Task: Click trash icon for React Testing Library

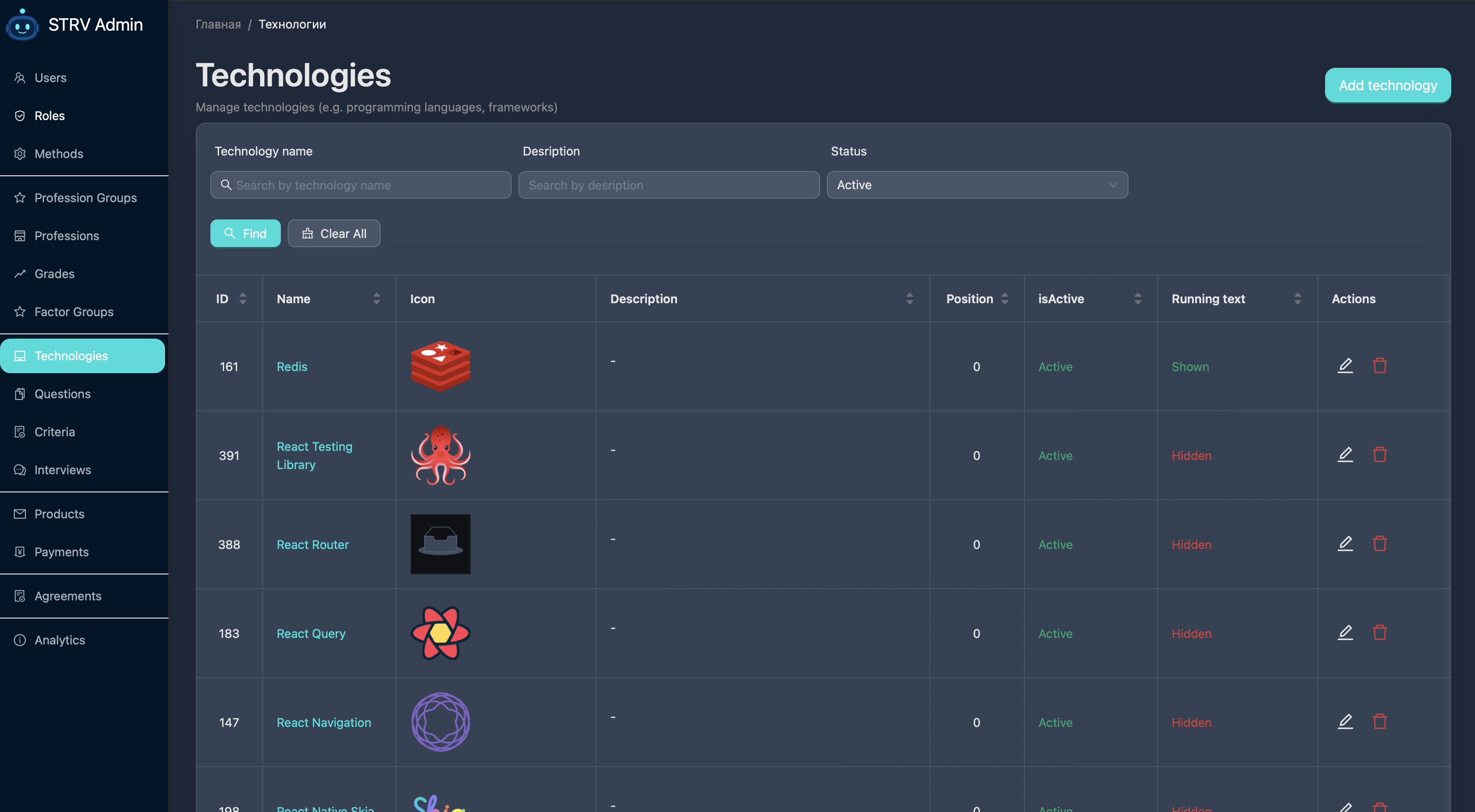Action: point(1380,455)
